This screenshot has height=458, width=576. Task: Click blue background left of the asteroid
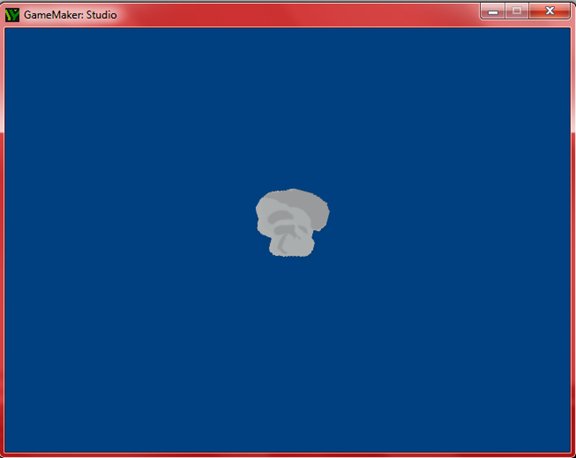pyautogui.click(x=129, y=223)
